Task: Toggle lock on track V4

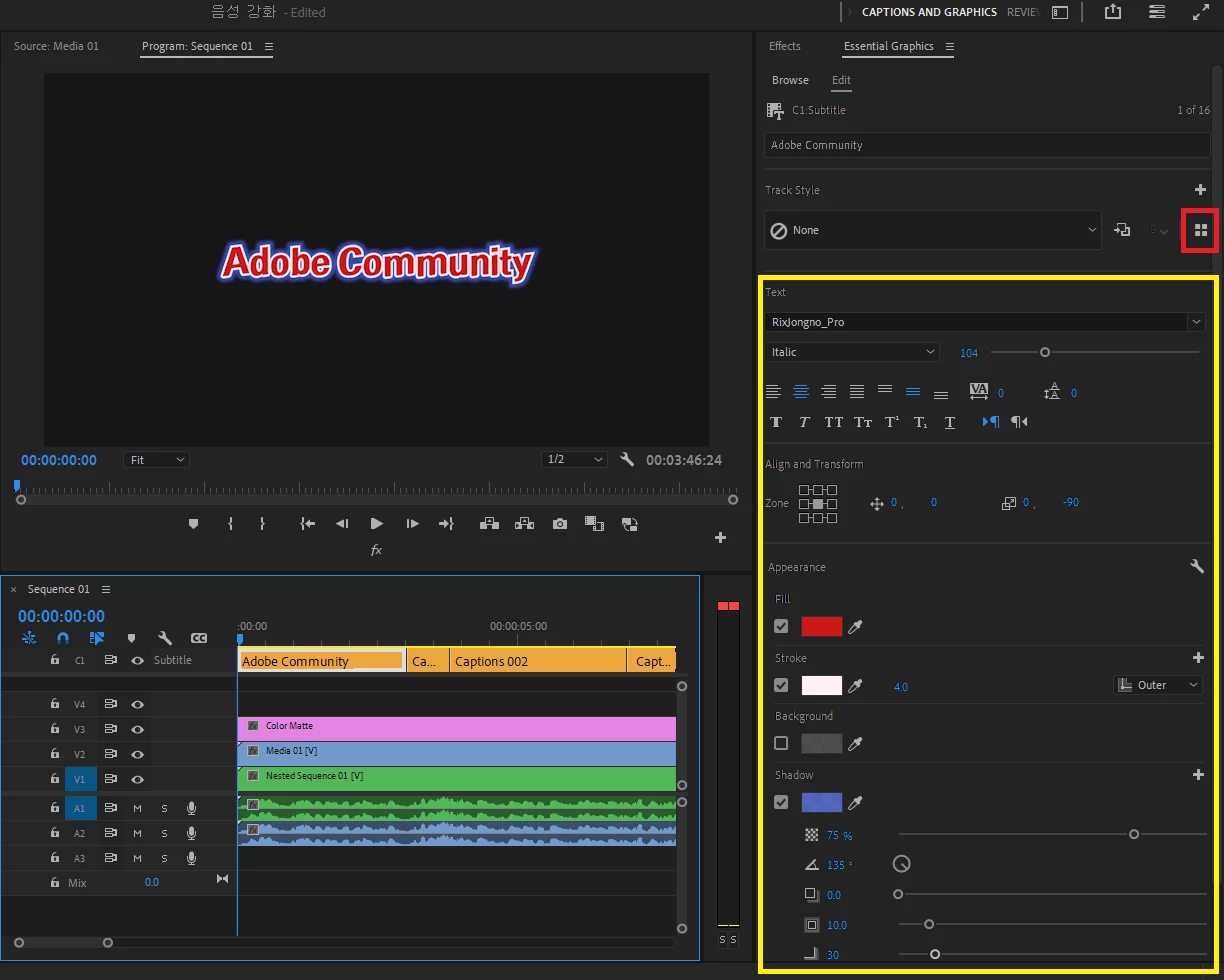Action: pos(55,704)
